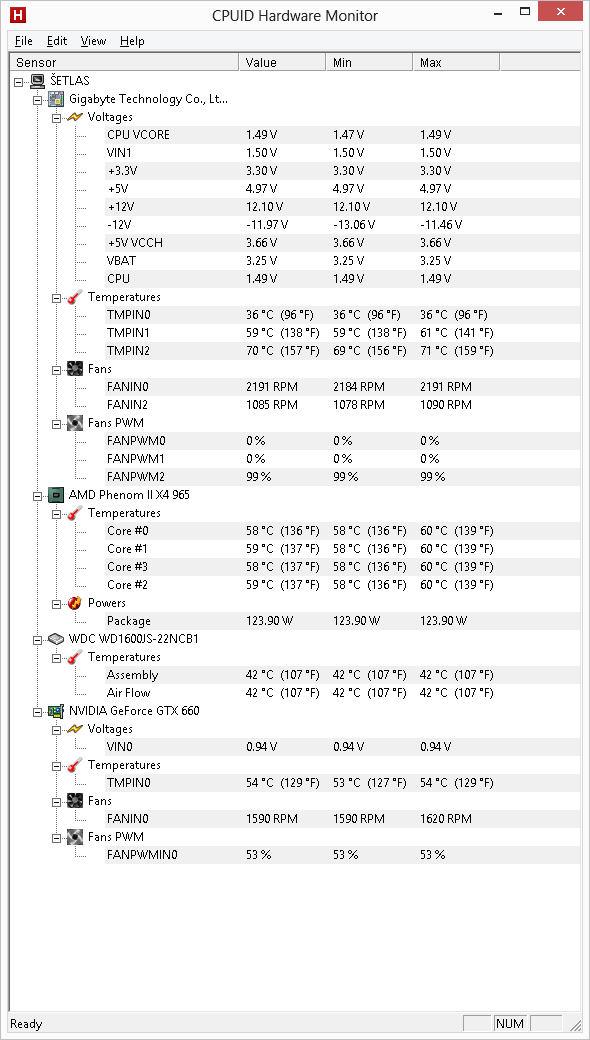Collapse the ŠETLAS root node
The image size is (590, 1040).
[x=19, y=81]
